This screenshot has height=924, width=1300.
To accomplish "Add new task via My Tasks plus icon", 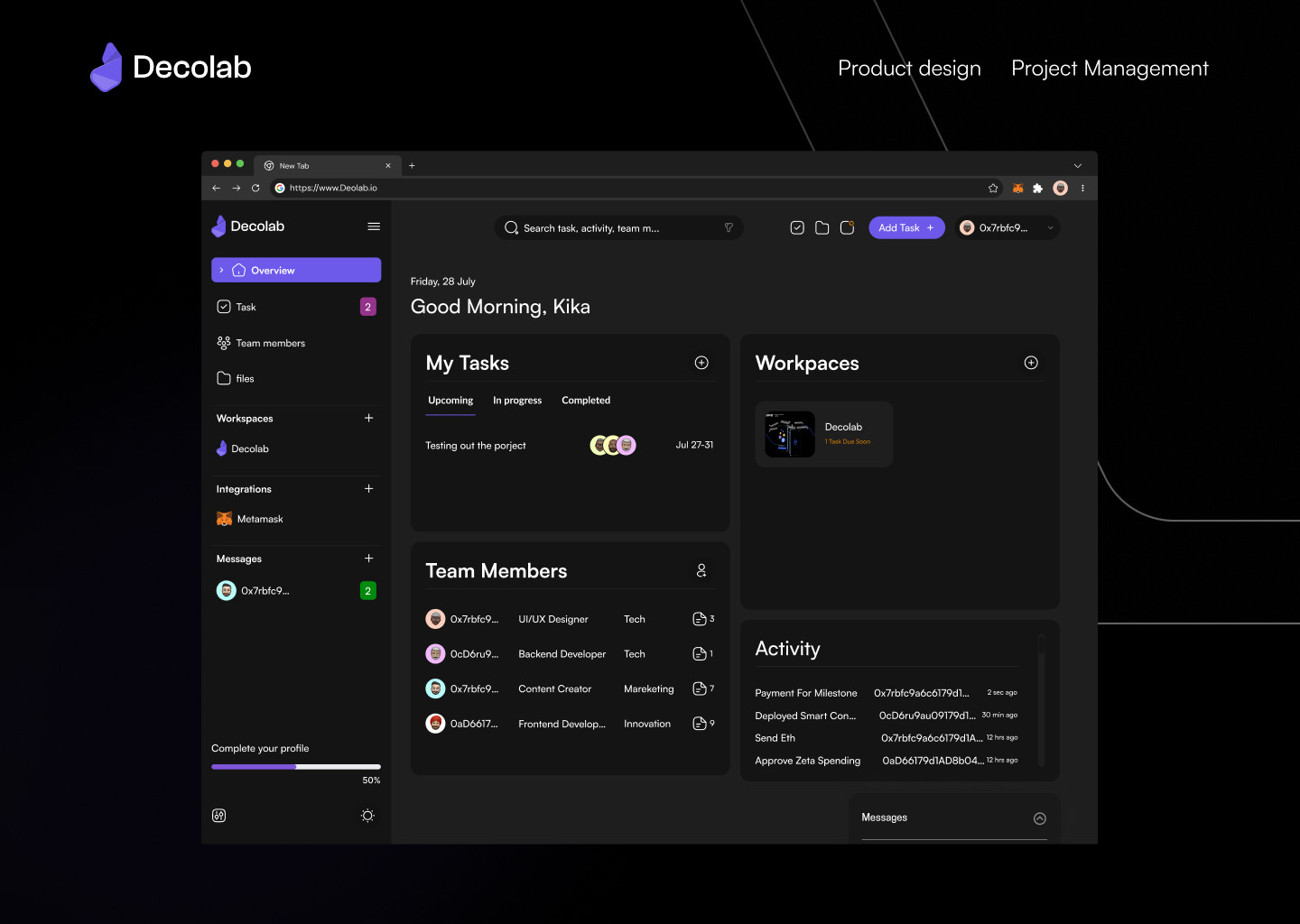I will pyautogui.click(x=701, y=363).
